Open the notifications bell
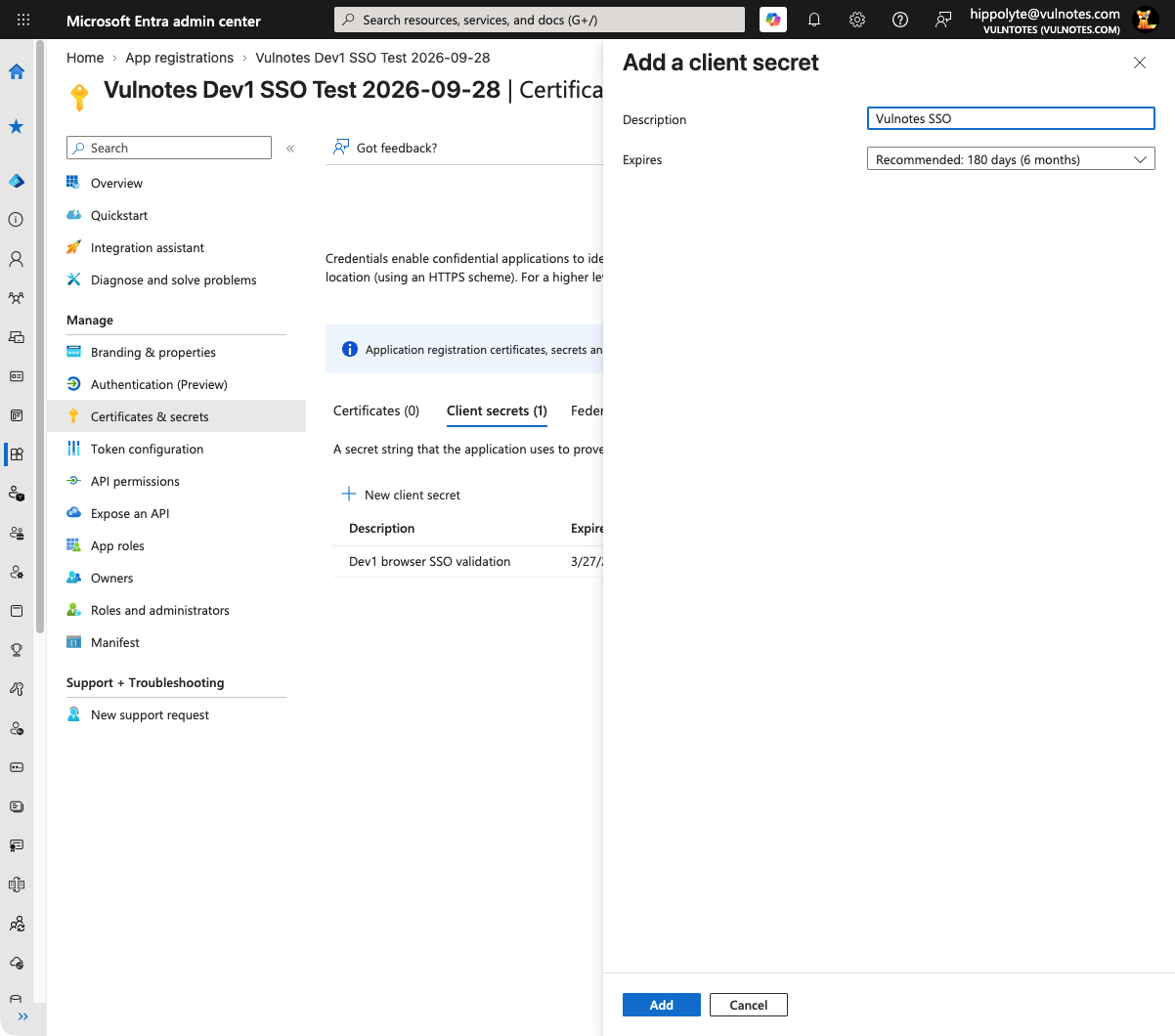 [814, 20]
